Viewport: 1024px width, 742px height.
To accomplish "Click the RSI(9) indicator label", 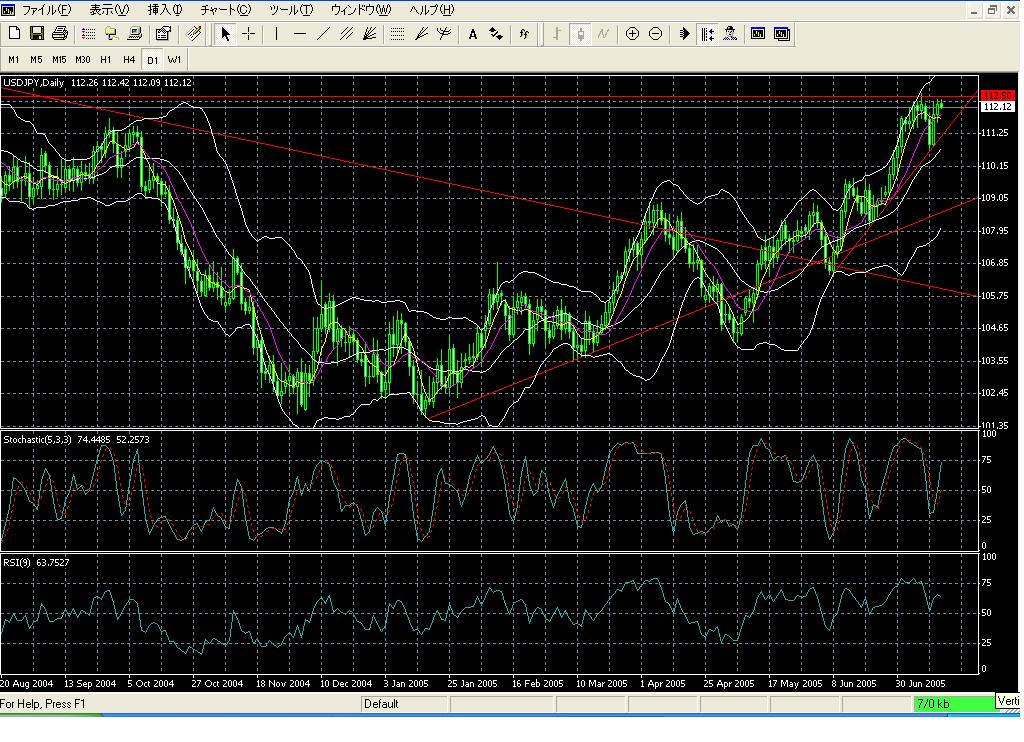I will coord(17,562).
